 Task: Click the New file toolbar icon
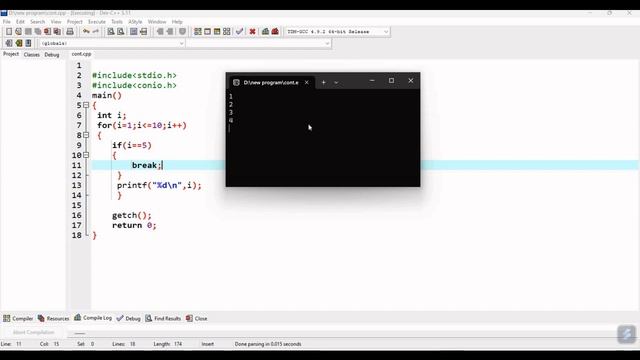click(9, 31)
